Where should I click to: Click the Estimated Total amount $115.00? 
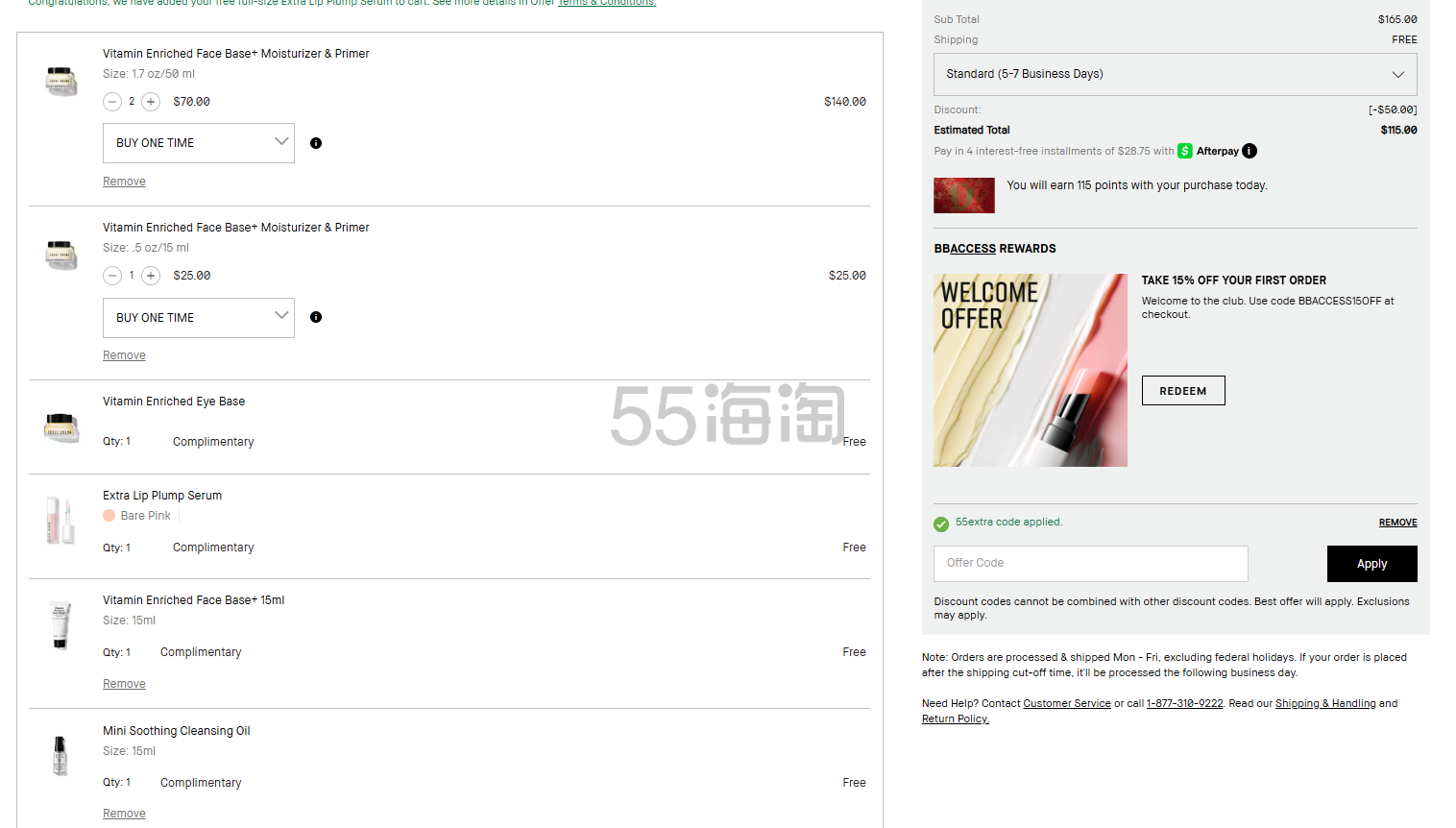tap(1399, 131)
